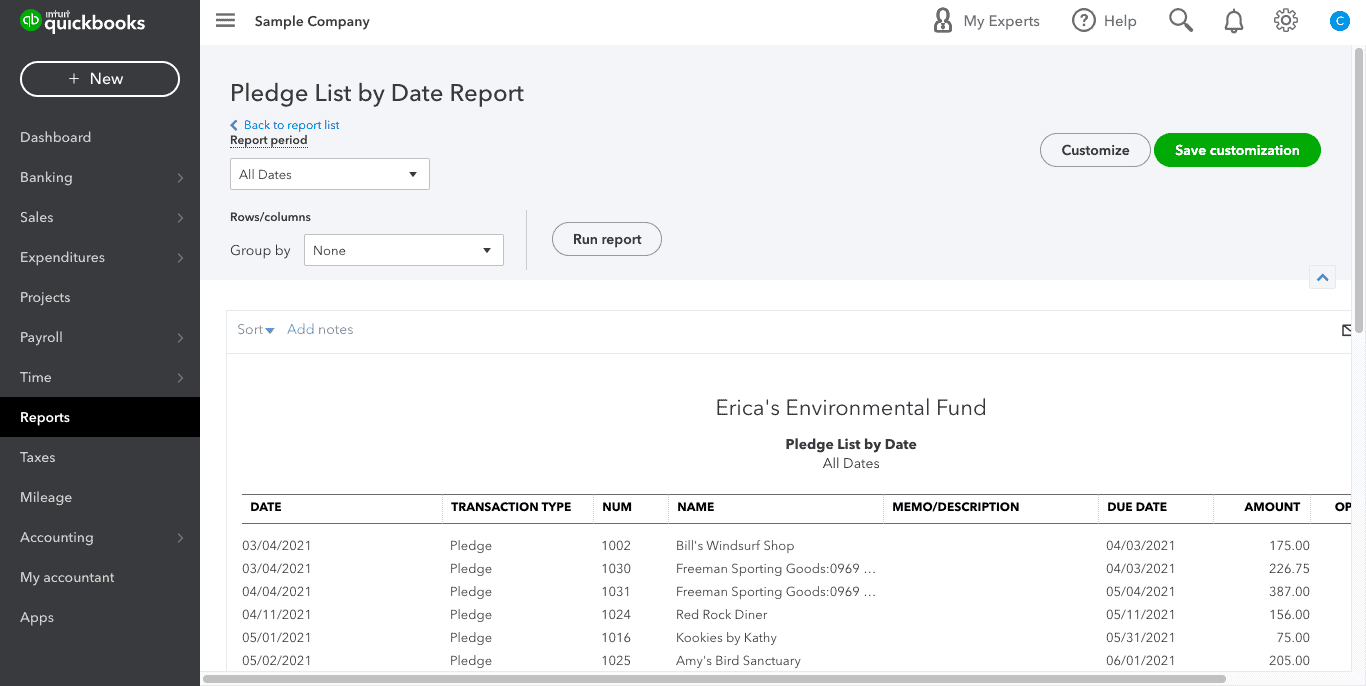
Task: Click the report title Erica's Environmental Fund
Action: tap(851, 408)
